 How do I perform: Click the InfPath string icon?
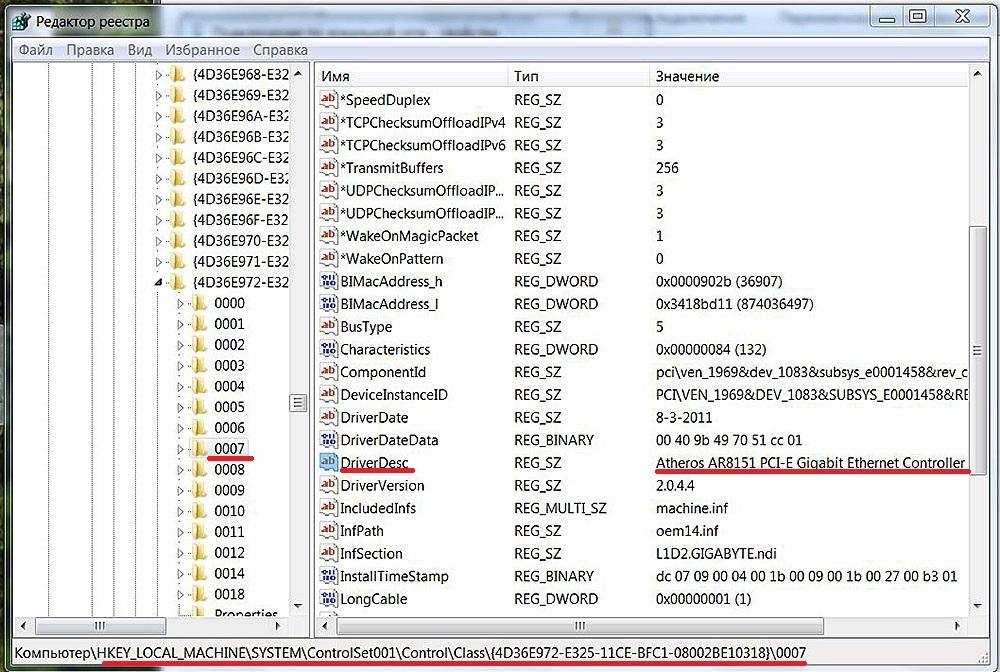[x=328, y=530]
